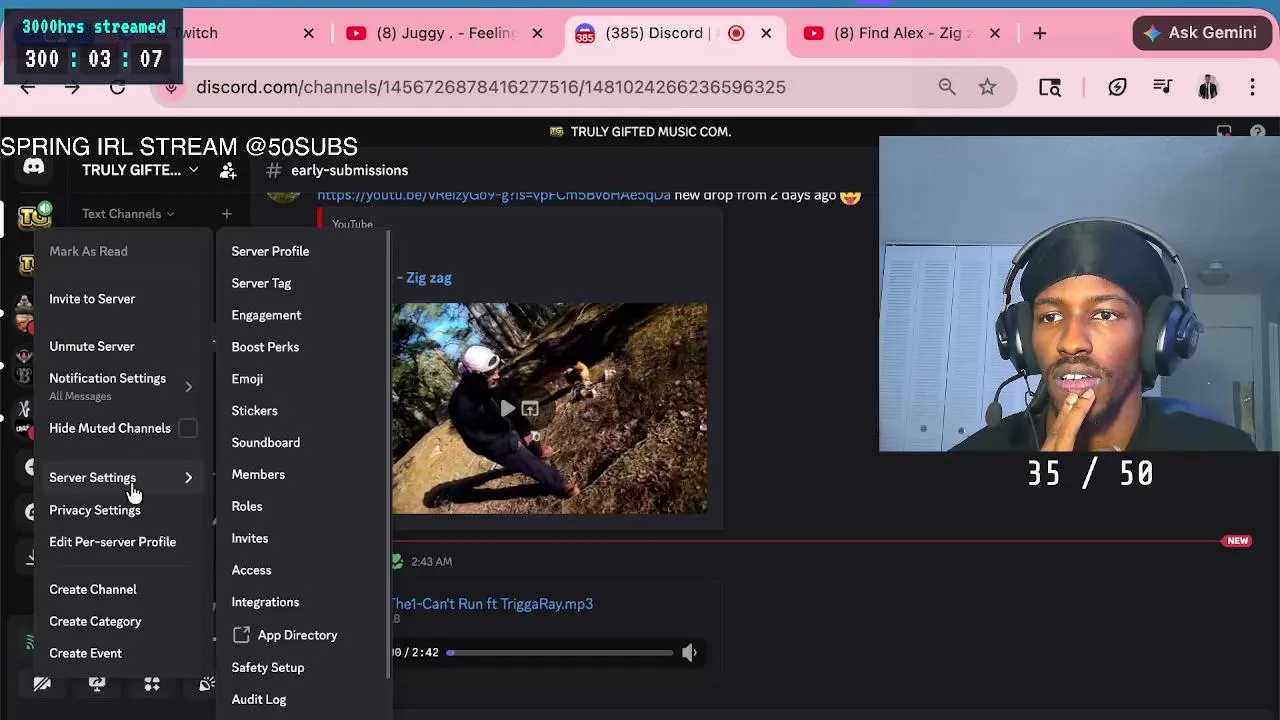Click the browser reload icon
Screen dimensions: 1280x720
pos(117,87)
